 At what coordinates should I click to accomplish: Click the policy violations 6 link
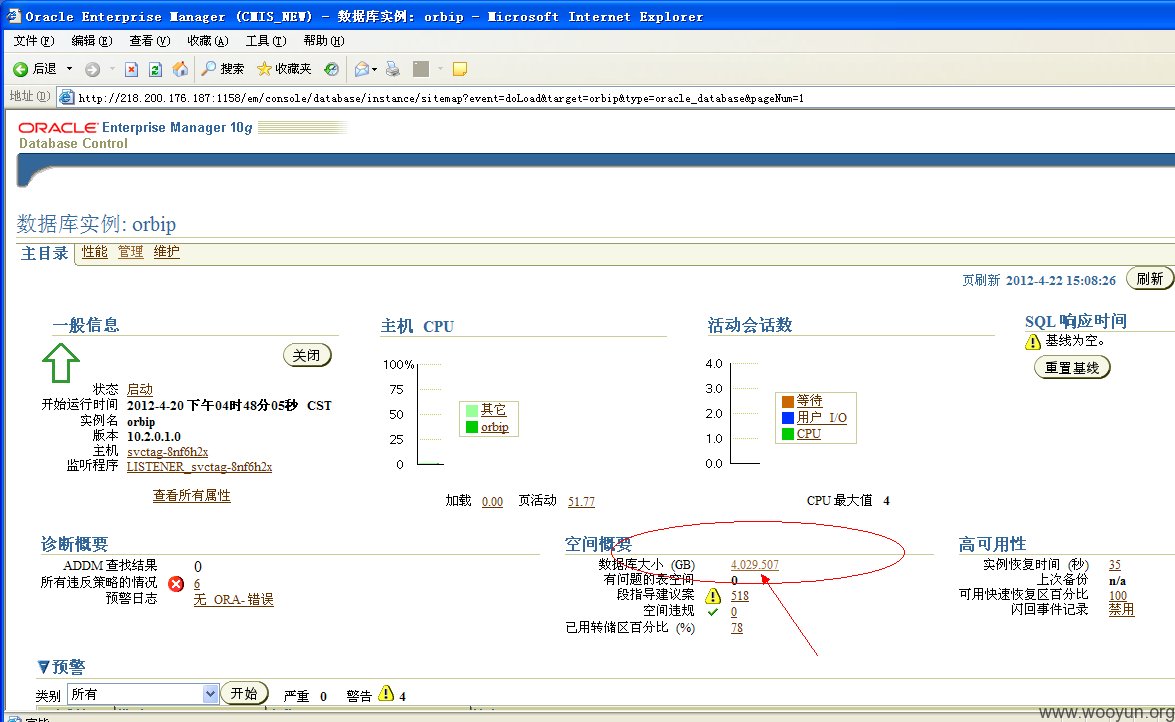click(197, 583)
